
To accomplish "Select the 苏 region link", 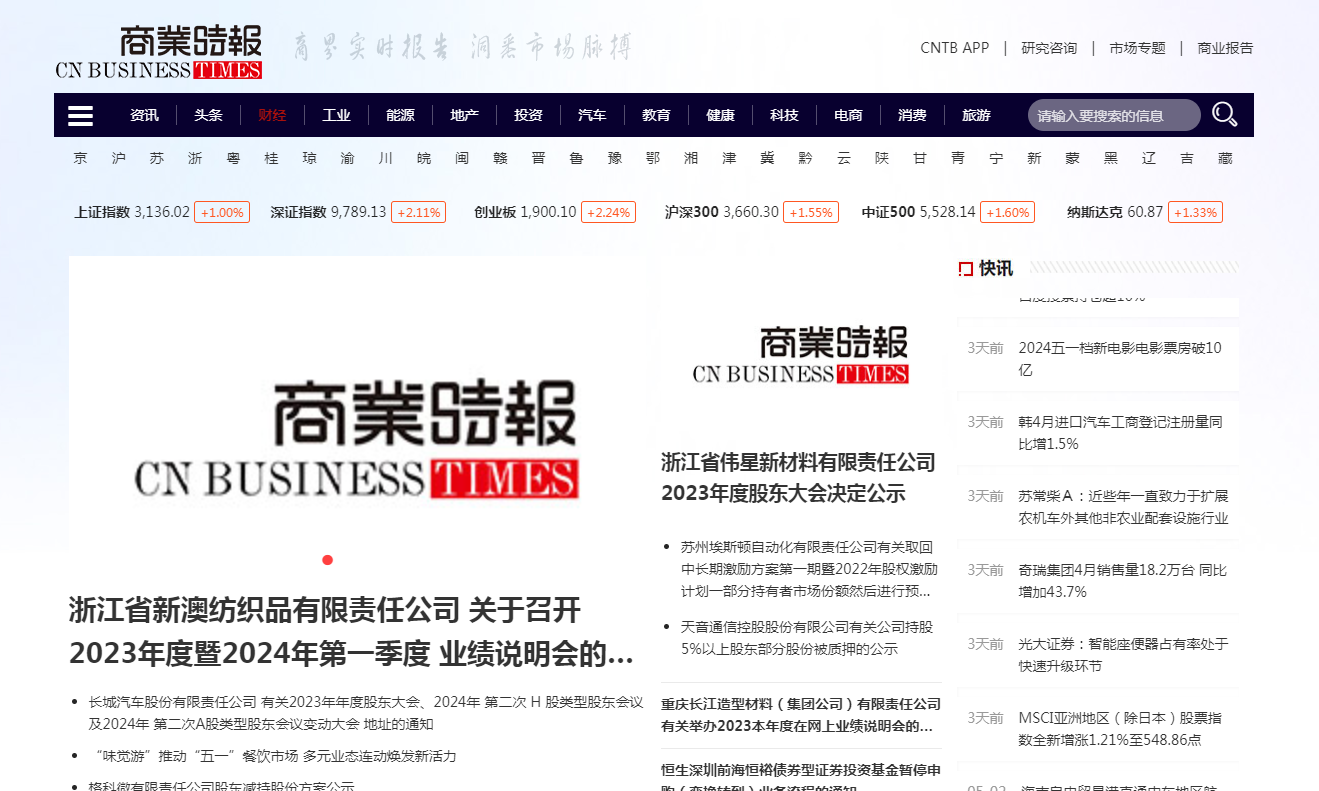I will 157,158.
